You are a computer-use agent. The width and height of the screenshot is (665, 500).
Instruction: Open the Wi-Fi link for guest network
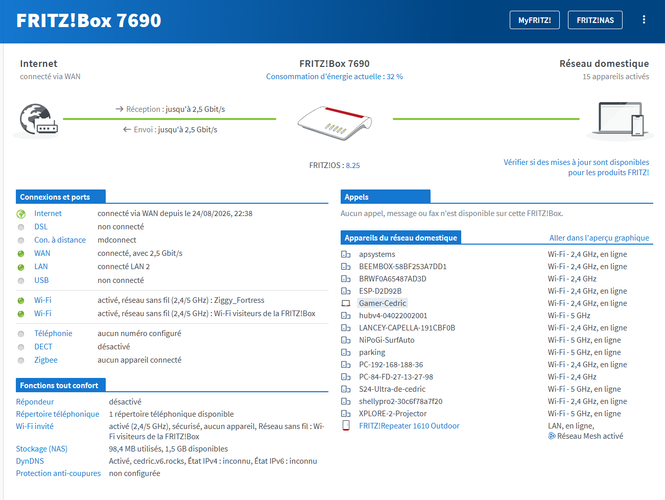coord(42,313)
